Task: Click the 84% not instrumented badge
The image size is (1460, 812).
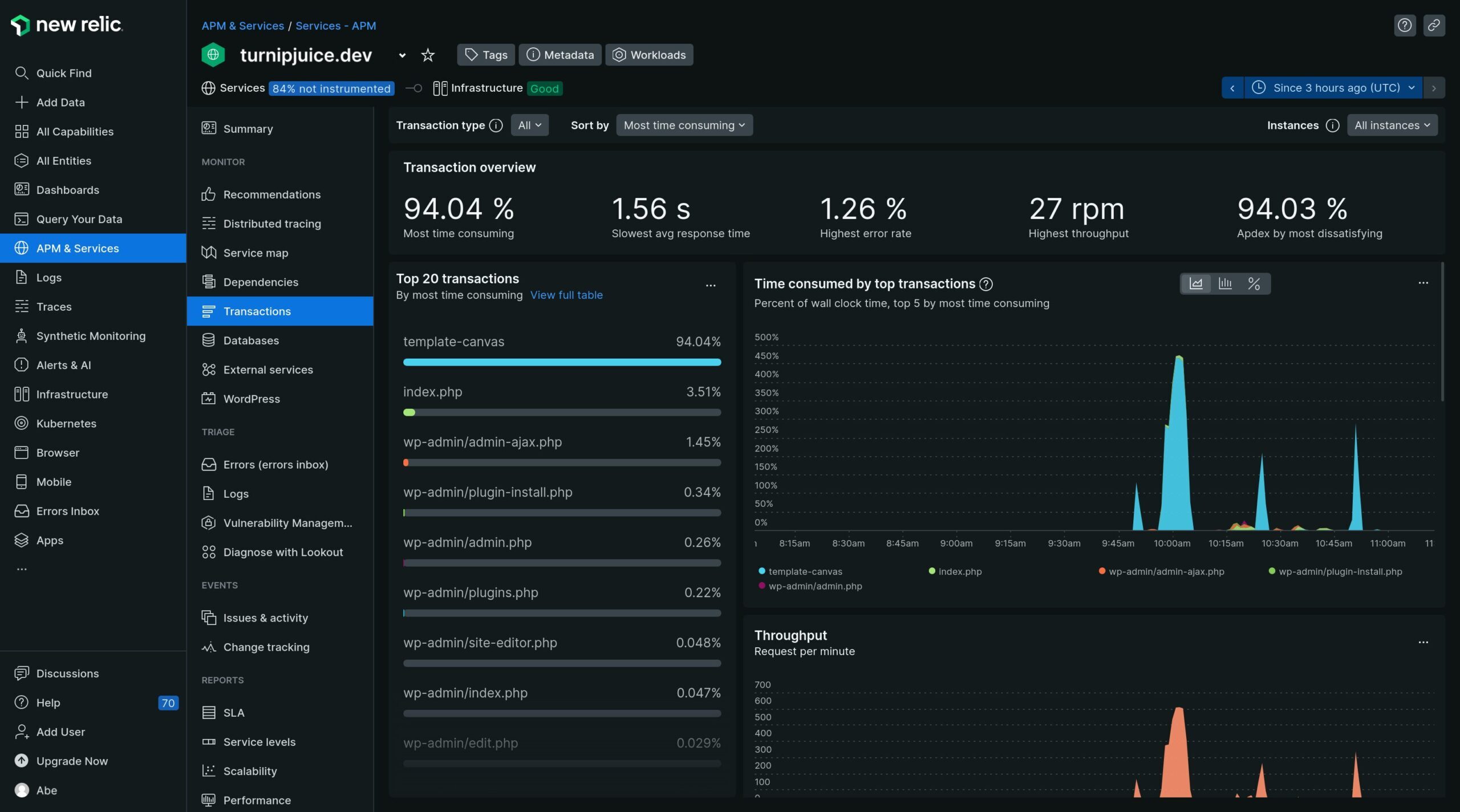Action: point(331,88)
